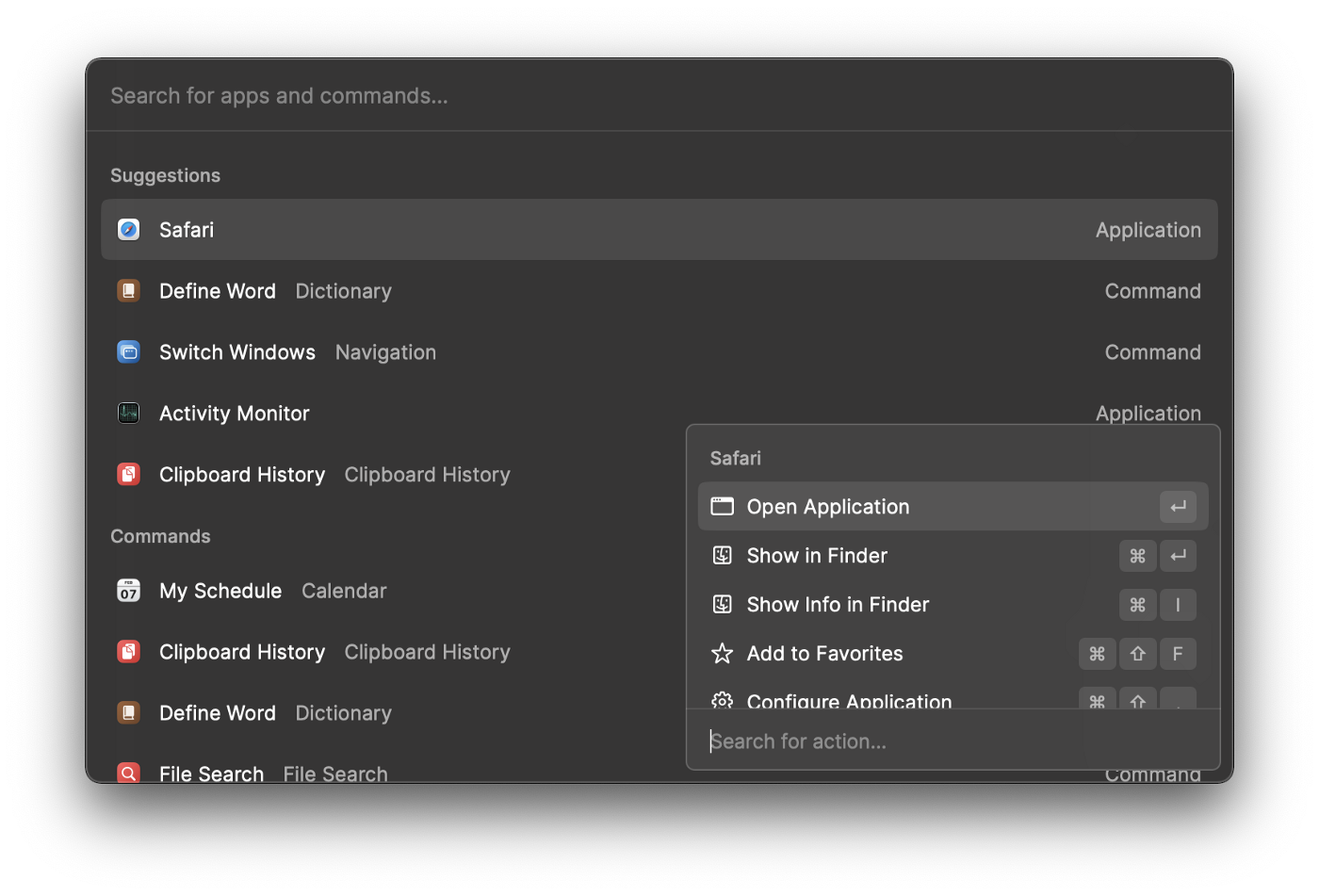
Task: Click the star icon for Add to Favorites
Action: pos(723,654)
